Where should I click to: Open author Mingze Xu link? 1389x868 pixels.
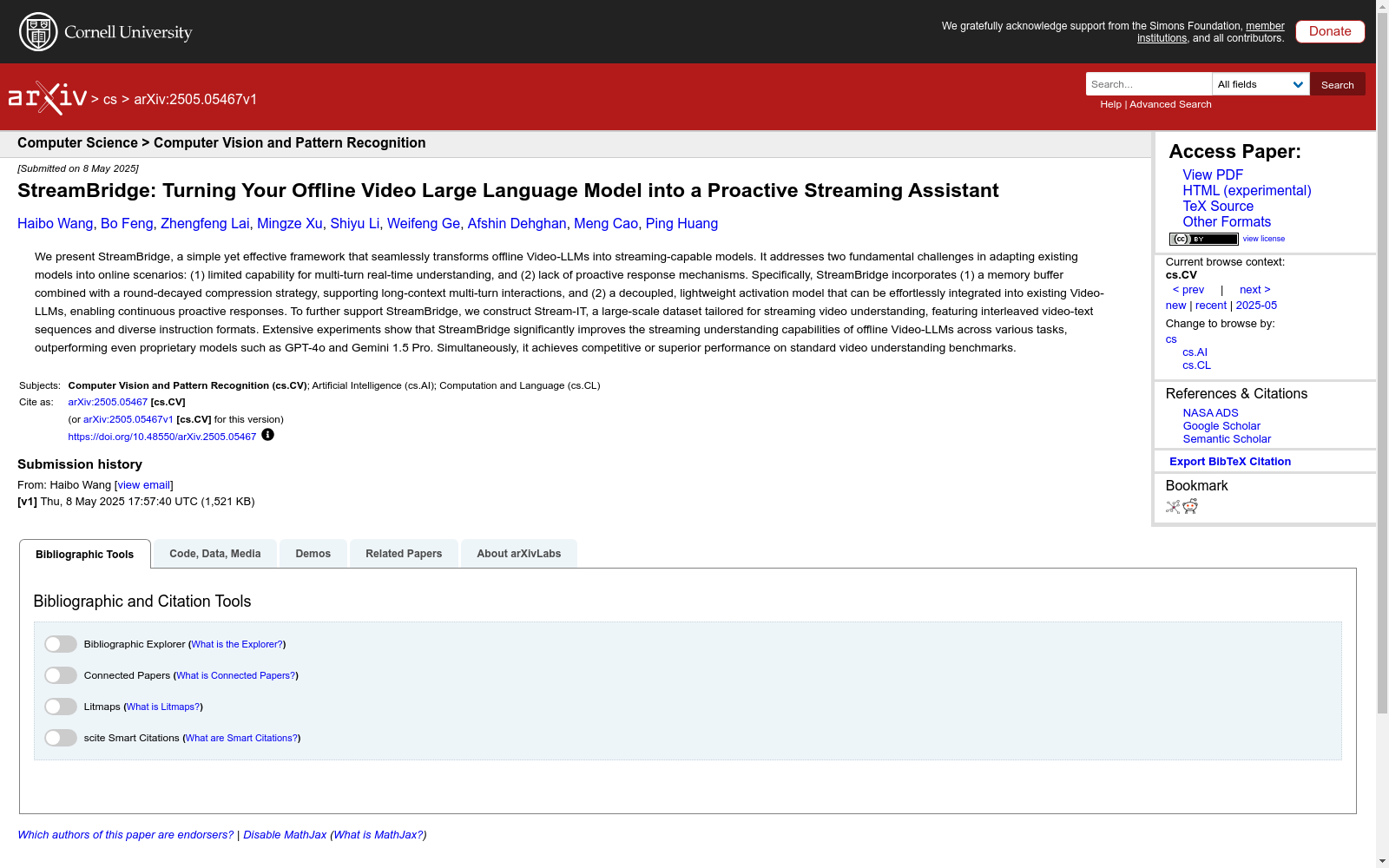coord(289,223)
